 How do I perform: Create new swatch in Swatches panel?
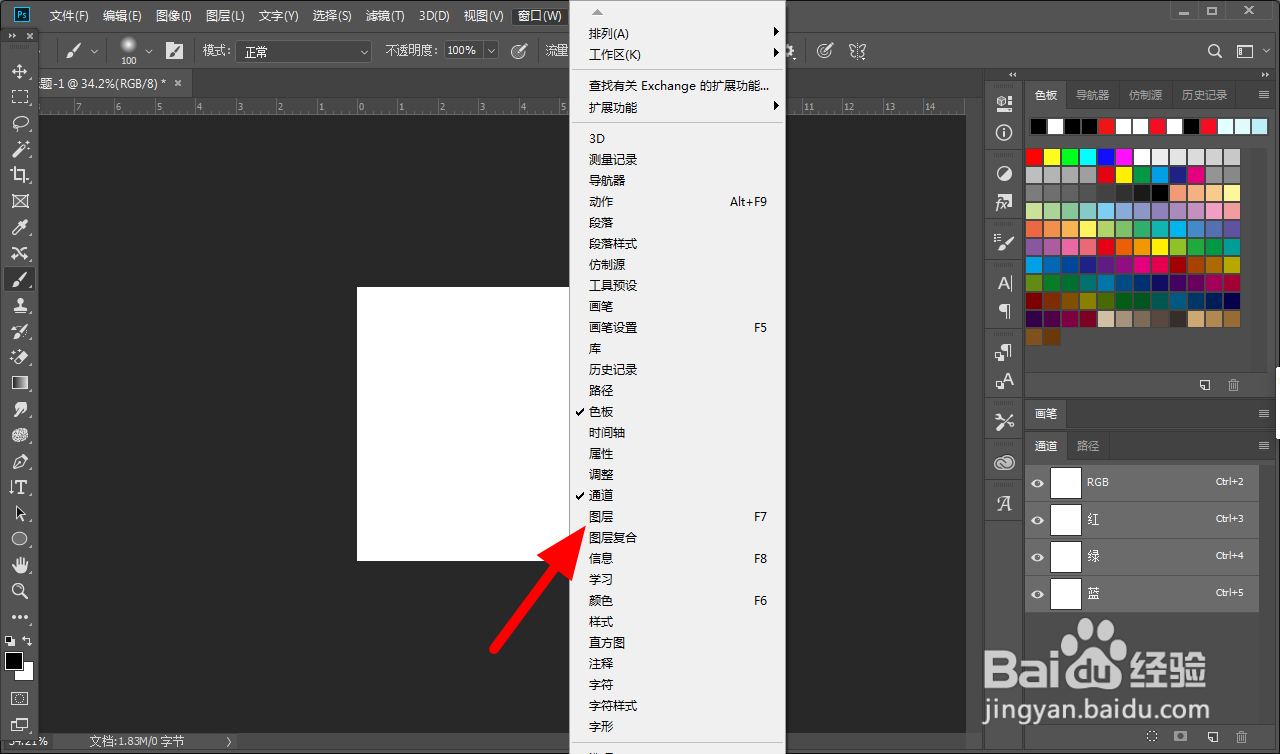coord(1205,385)
